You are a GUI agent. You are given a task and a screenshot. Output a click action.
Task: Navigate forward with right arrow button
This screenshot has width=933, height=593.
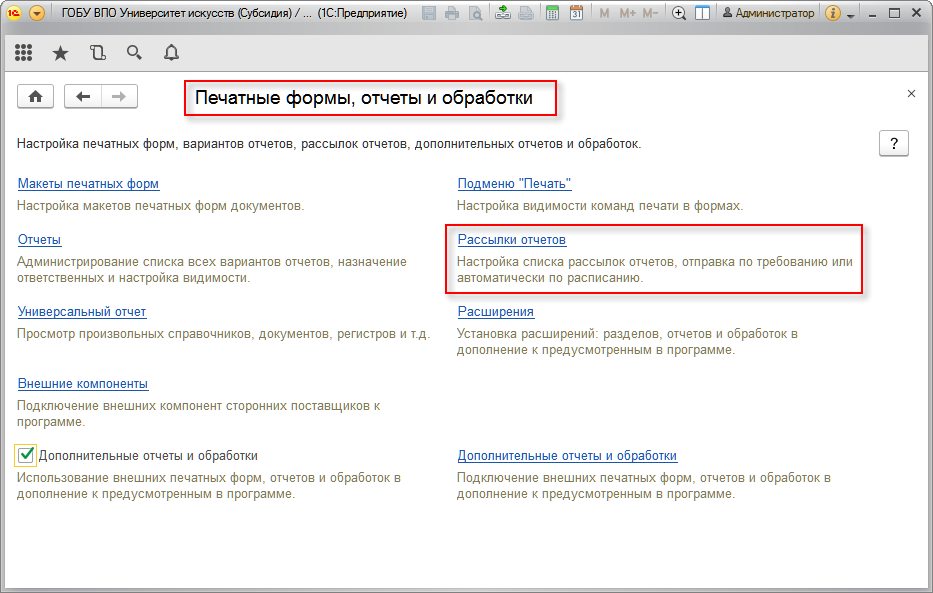tap(119, 96)
